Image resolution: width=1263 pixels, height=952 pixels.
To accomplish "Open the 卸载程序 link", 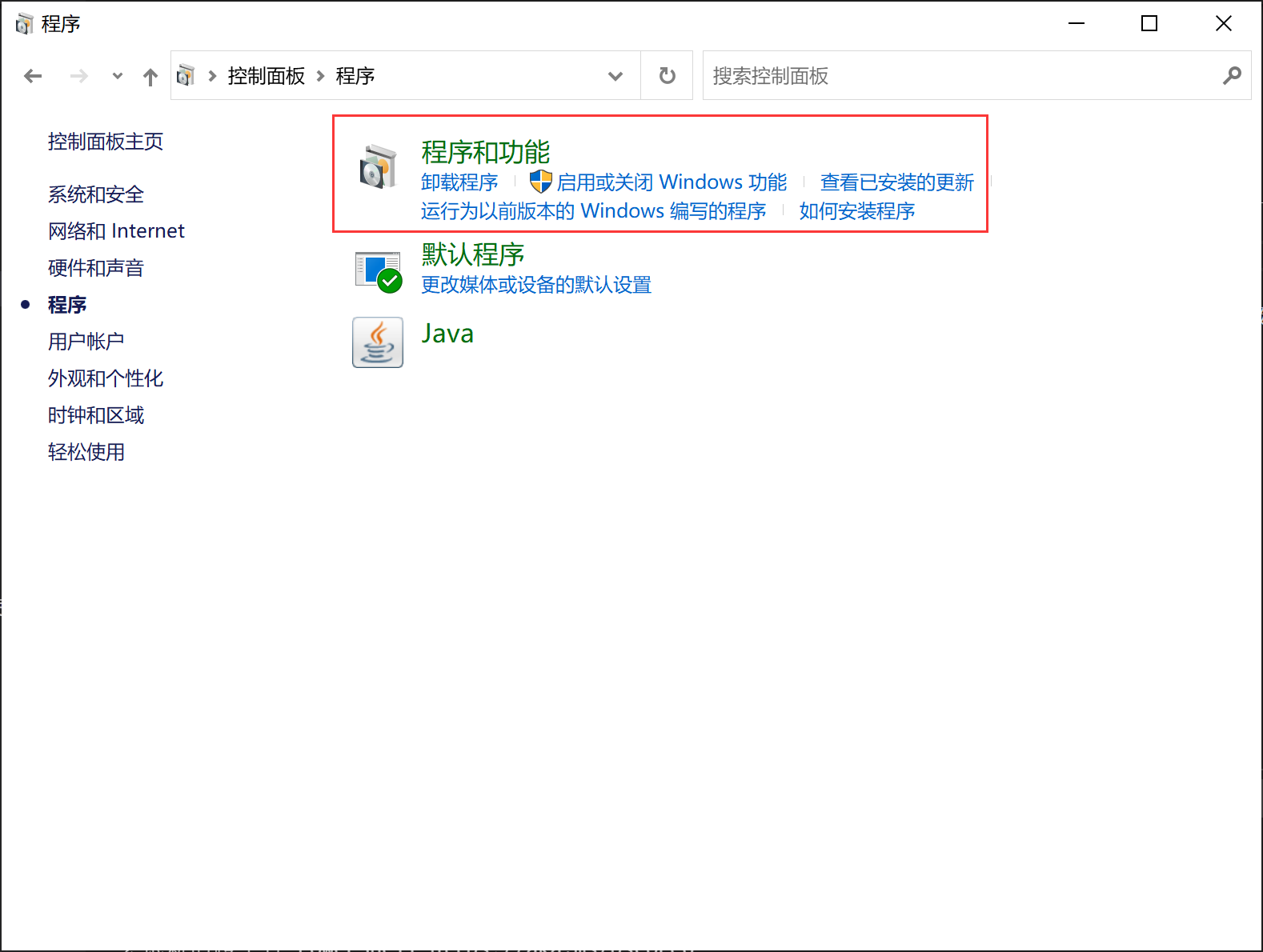I will point(459,182).
